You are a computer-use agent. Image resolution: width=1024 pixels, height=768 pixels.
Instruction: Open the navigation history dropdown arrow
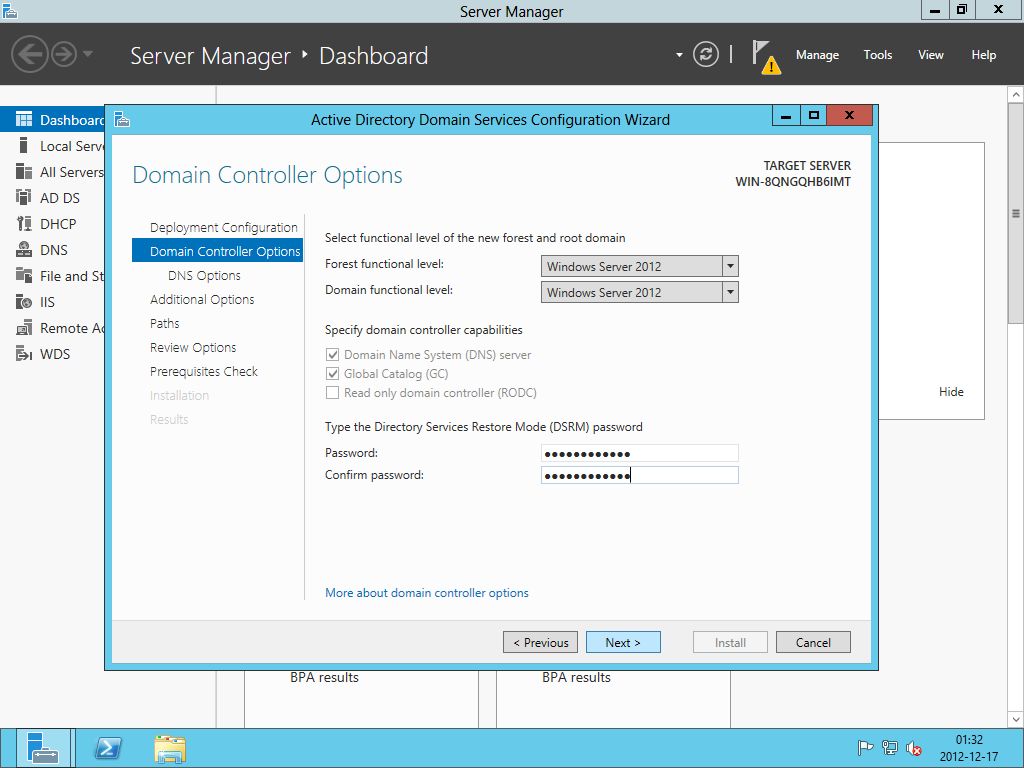tap(88, 54)
